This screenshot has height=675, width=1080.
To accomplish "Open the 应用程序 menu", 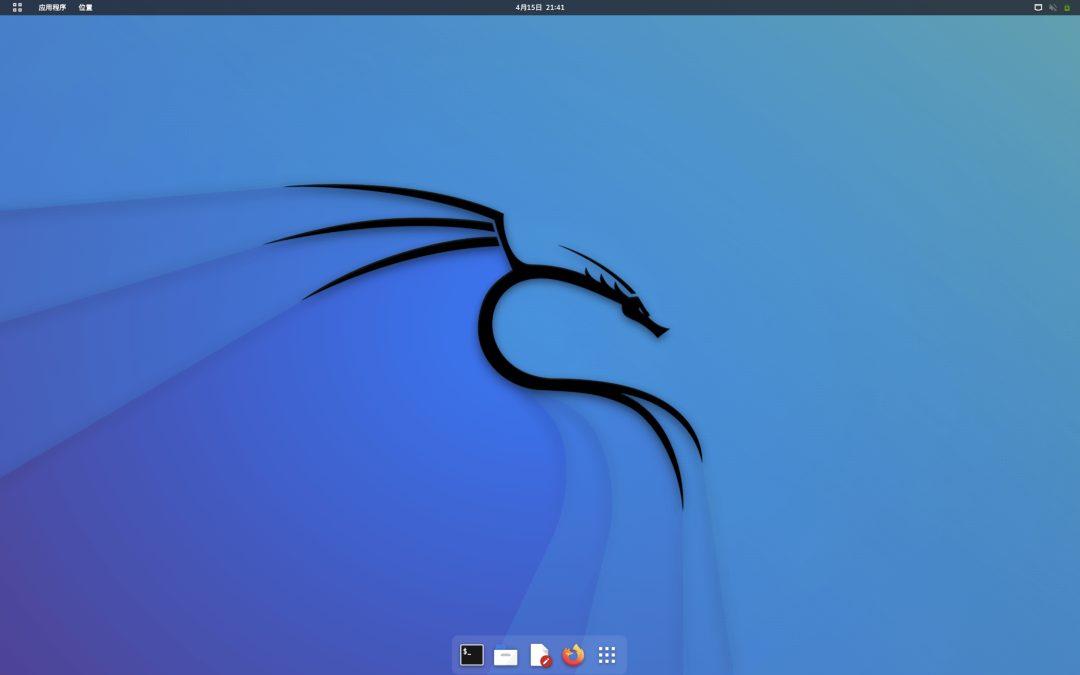I will point(52,8).
